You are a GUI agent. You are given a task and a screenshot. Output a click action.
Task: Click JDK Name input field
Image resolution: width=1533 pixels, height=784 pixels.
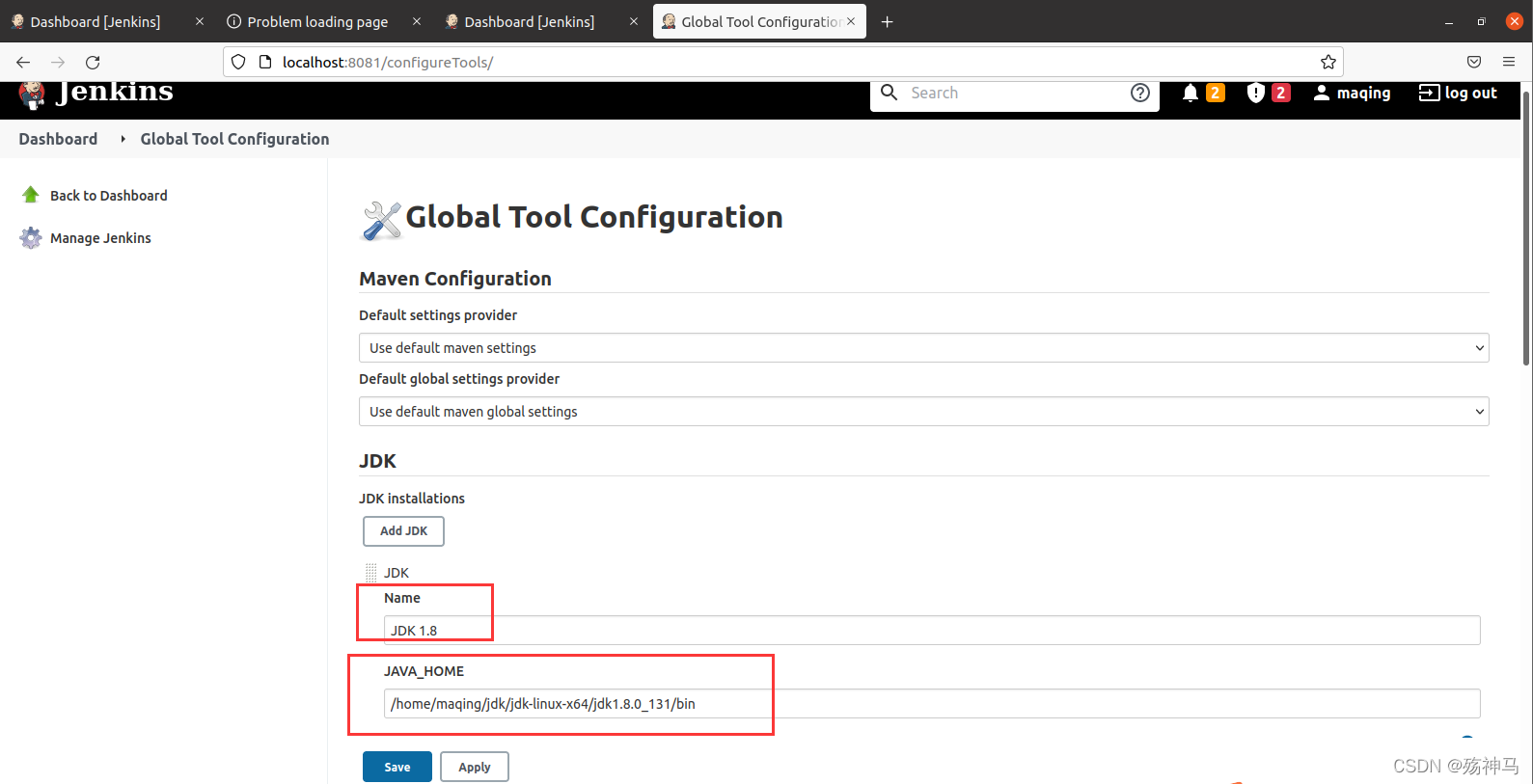point(932,631)
